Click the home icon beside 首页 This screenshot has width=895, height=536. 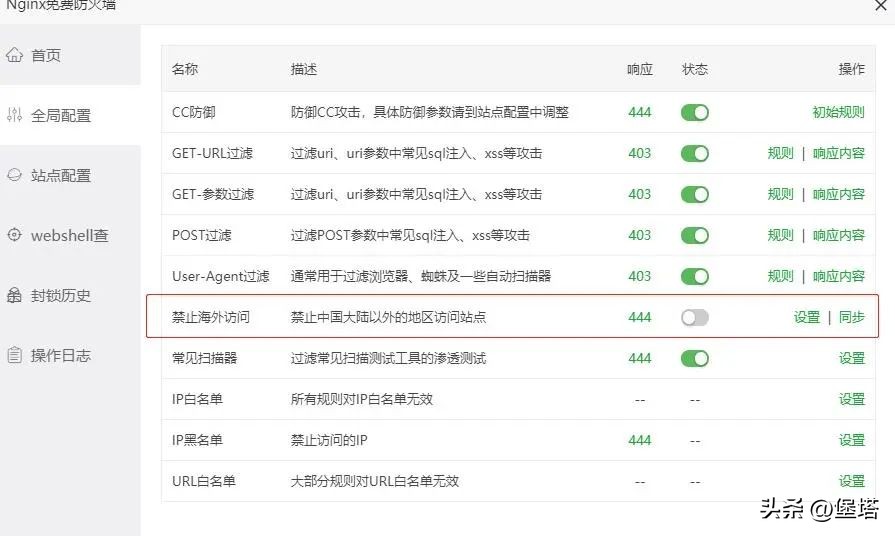(x=14, y=55)
